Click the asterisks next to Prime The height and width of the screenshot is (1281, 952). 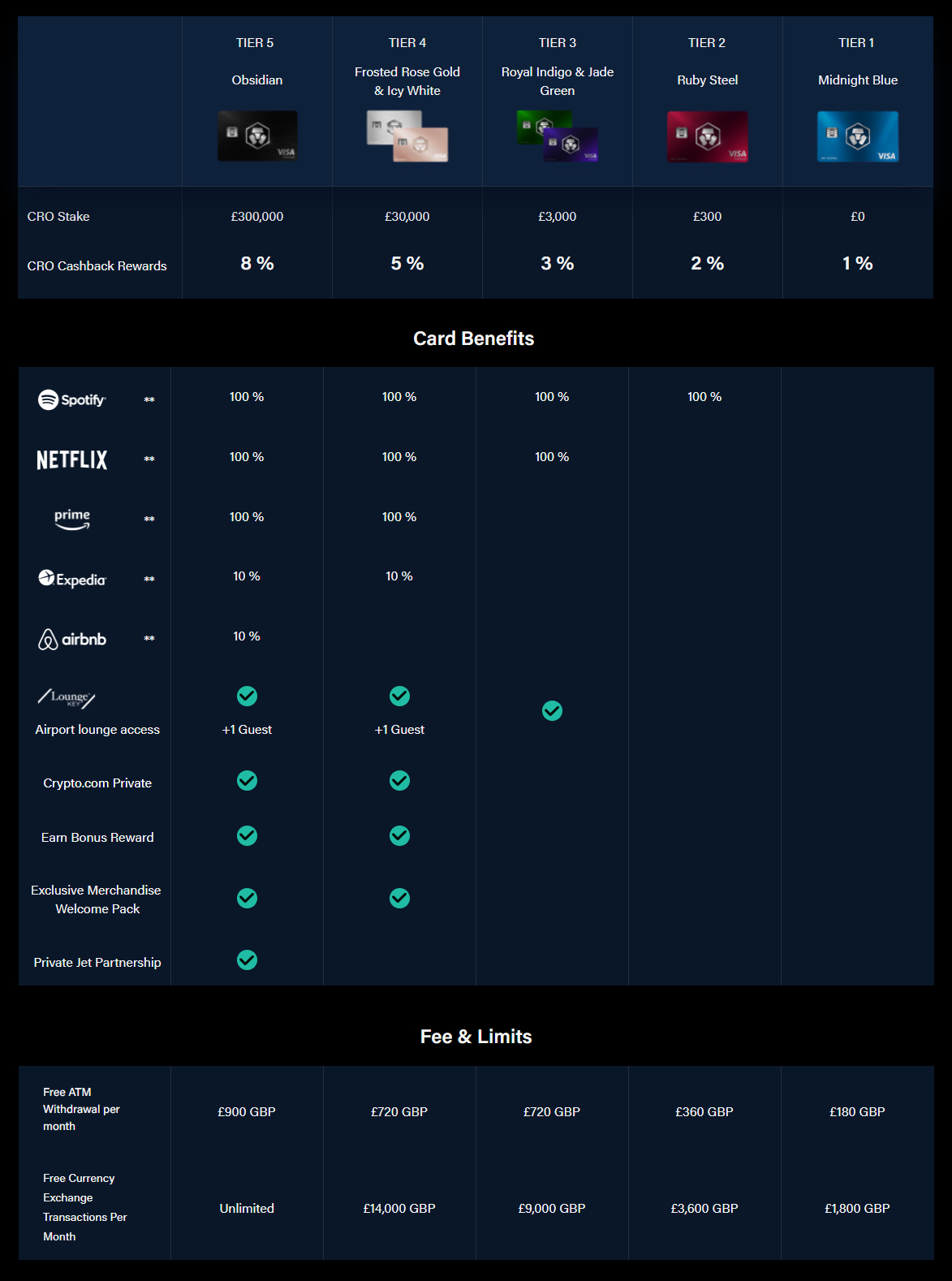pos(149,519)
